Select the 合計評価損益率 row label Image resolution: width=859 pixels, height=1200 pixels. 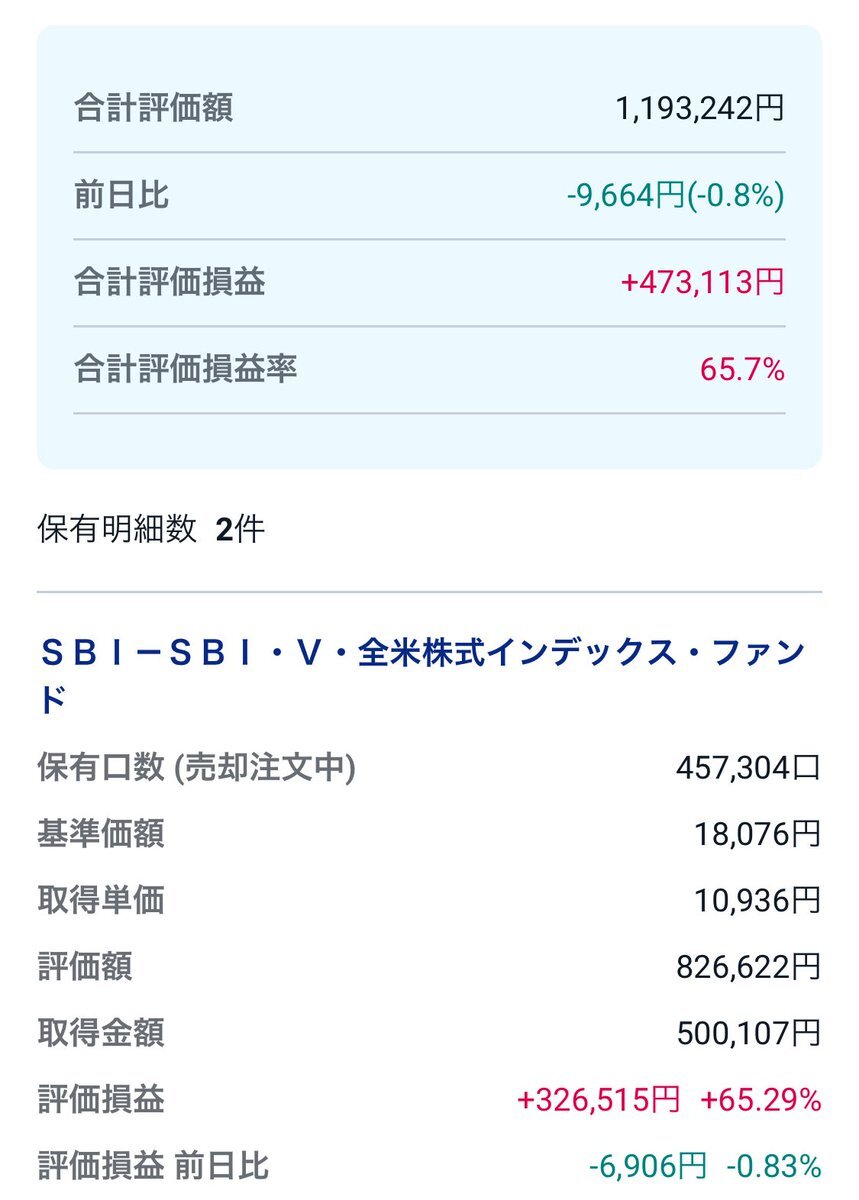tap(185, 369)
